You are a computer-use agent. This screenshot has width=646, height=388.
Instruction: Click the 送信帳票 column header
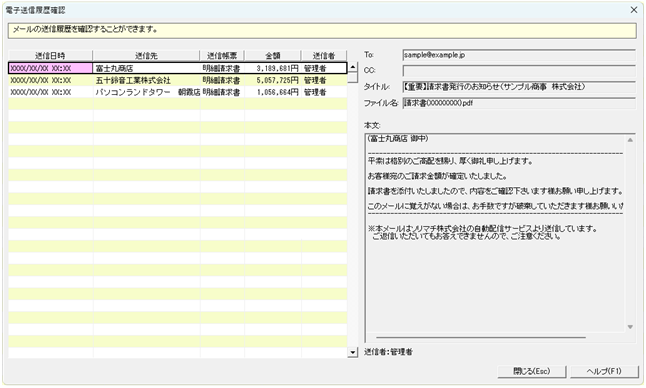(222, 56)
